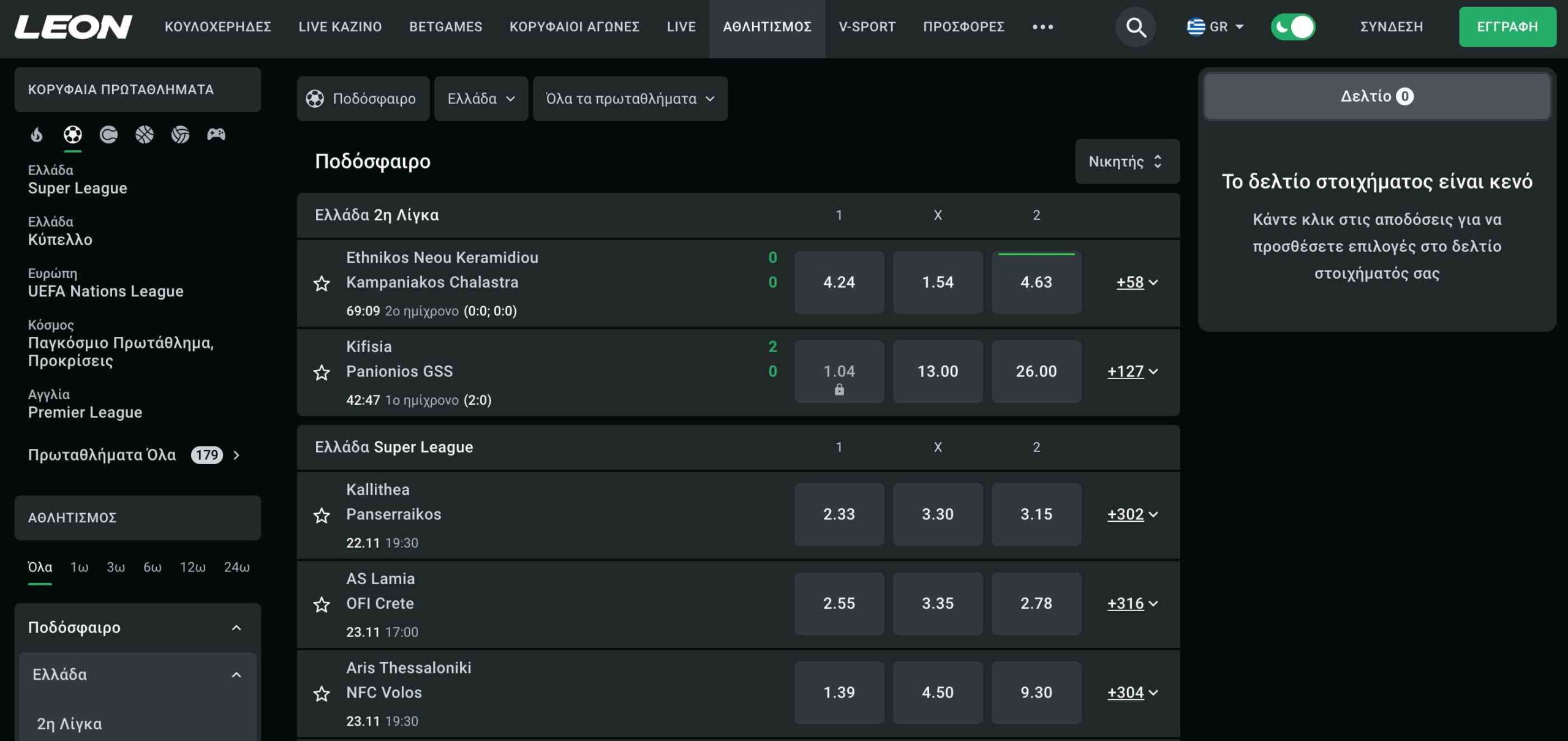Open the Ελλάδα country filter dropdown
The image size is (1568, 741).
click(481, 99)
